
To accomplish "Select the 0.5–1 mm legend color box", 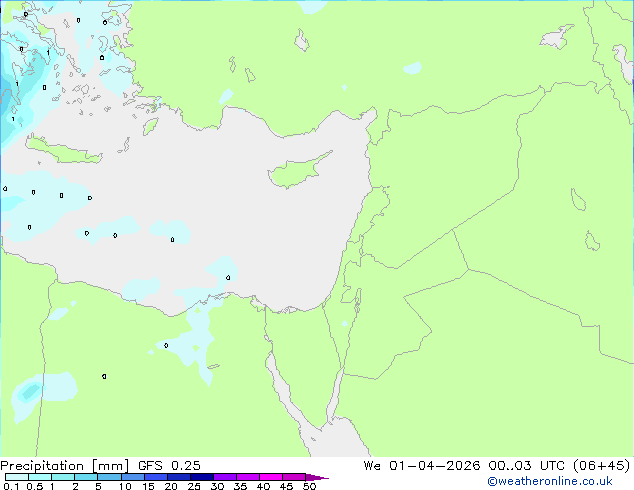I will 40,477.
